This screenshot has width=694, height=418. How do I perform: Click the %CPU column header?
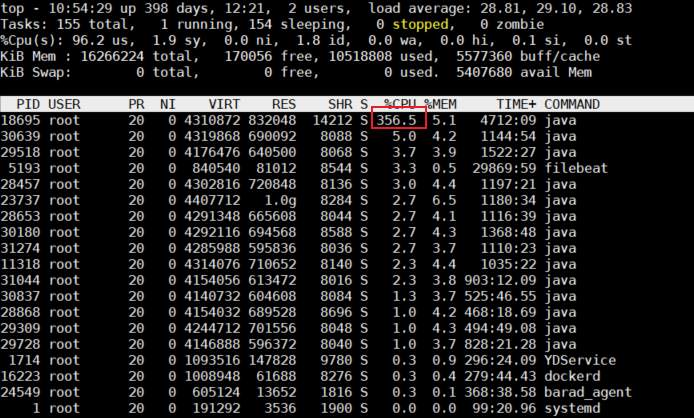400,104
